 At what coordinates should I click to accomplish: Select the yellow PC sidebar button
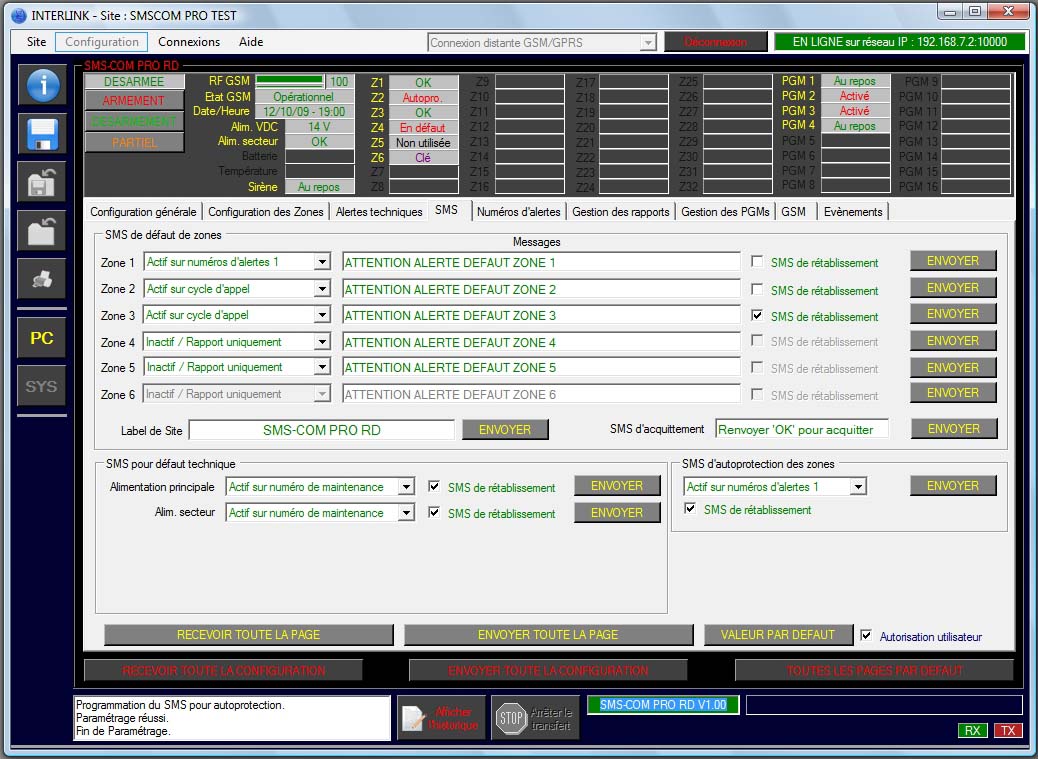pos(42,338)
